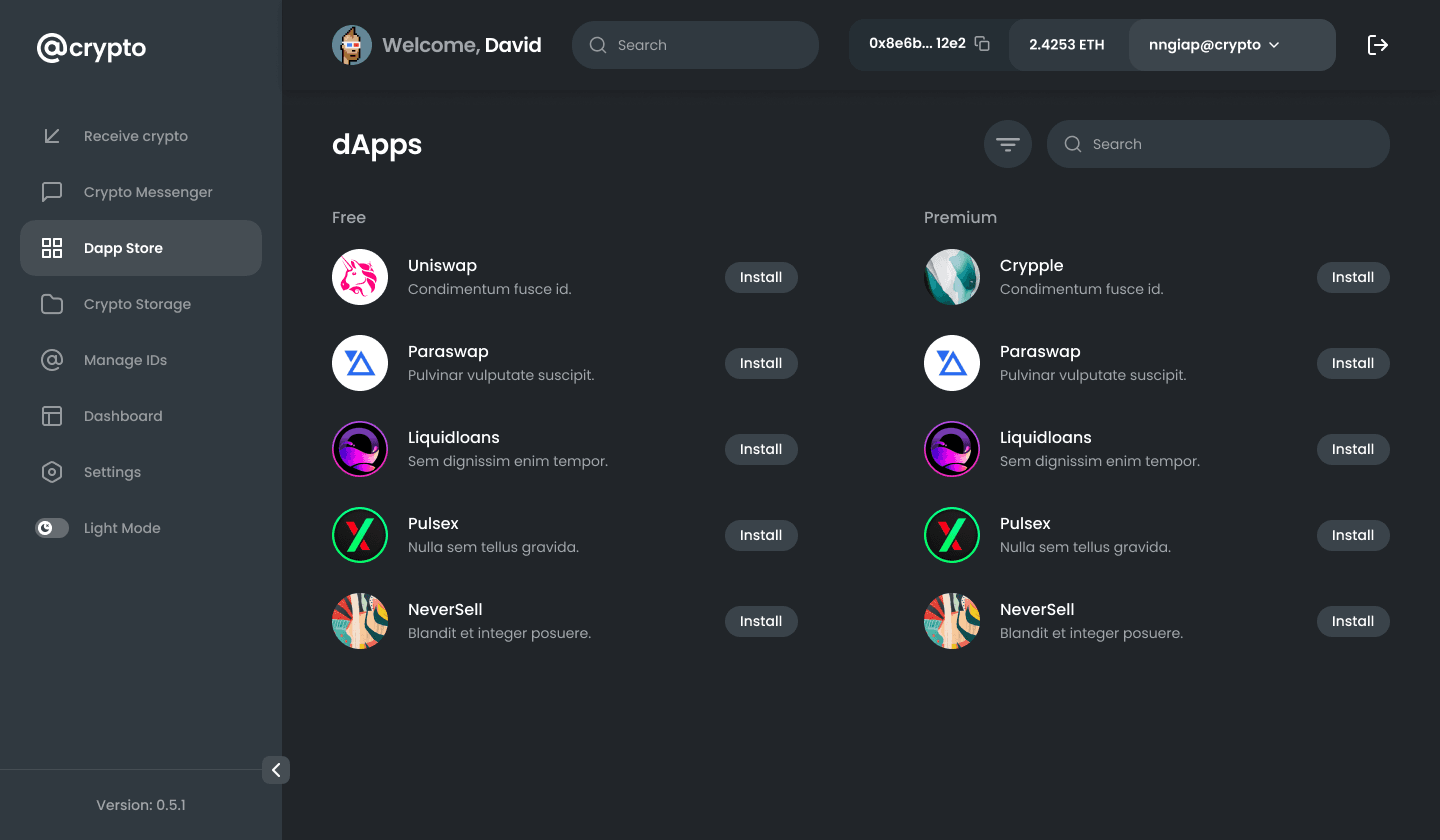Viewport: 1440px width, 840px height.
Task: Click the Dapp Store grid icon
Action: point(52,248)
